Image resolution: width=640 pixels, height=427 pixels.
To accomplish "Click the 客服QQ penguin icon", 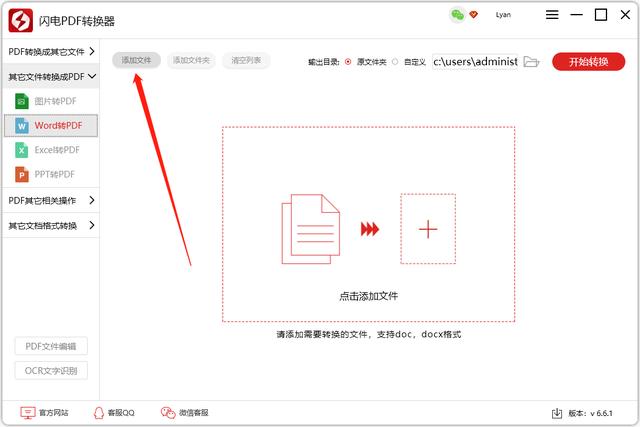I will tap(99, 412).
